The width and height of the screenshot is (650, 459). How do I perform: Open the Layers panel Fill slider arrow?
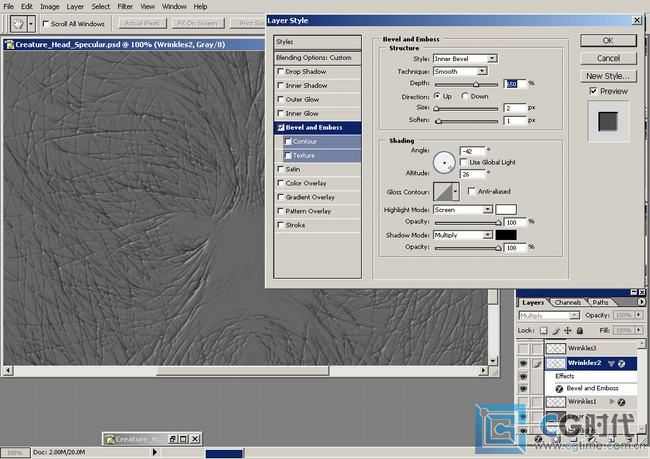639,330
